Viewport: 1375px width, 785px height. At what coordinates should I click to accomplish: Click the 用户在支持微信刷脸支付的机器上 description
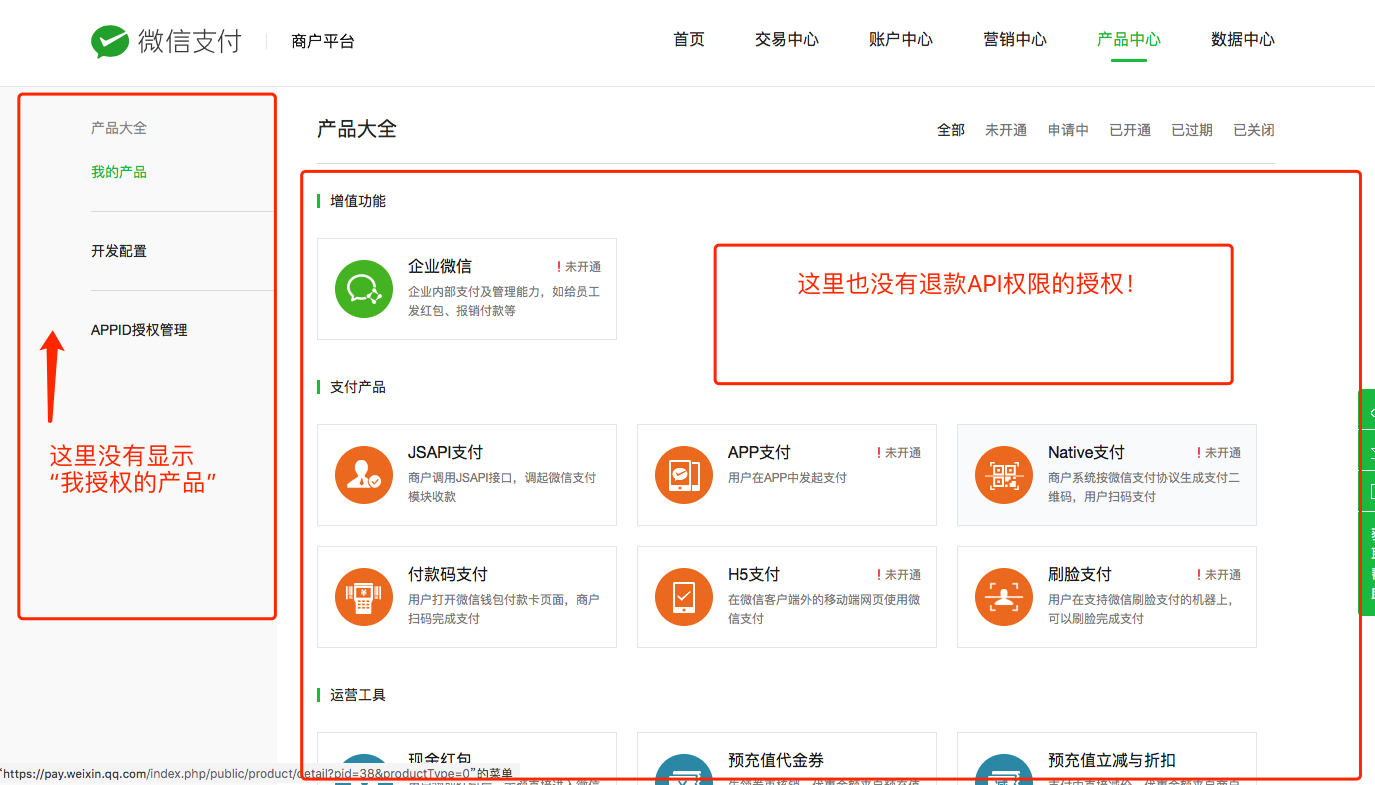click(x=1141, y=609)
